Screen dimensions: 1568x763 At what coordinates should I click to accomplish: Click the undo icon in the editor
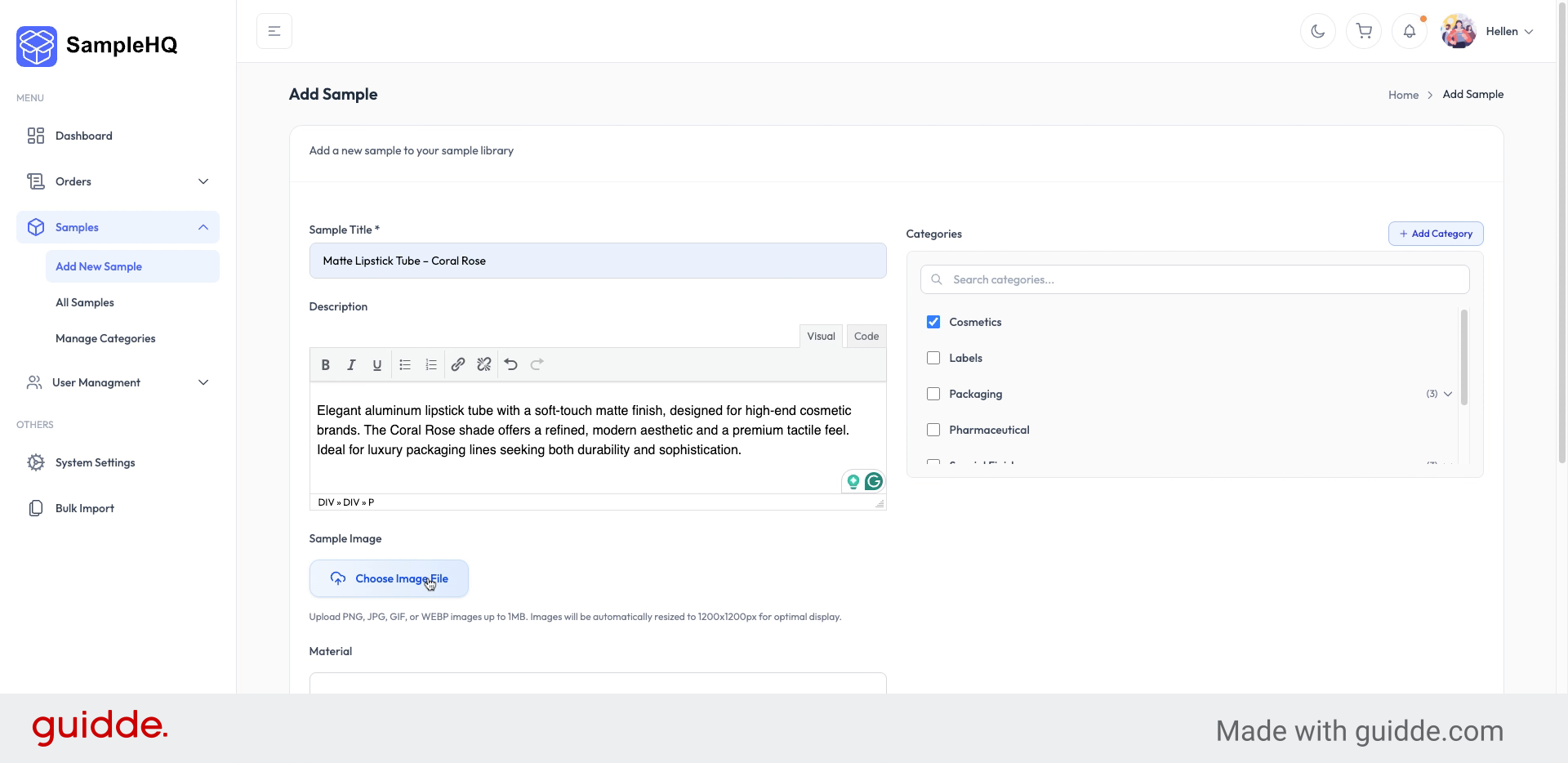click(510, 365)
